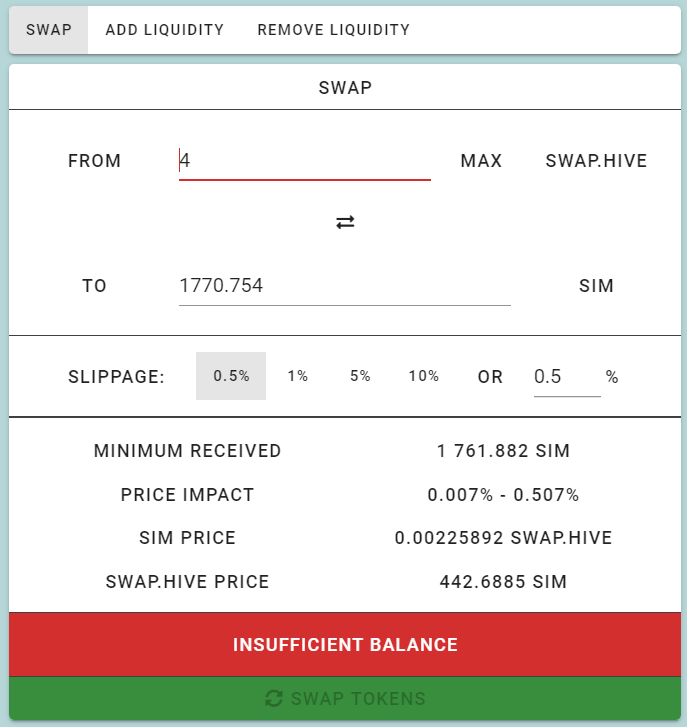The image size is (687, 727).
Task: Click the To amount input field
Action: tap(344, 286)
